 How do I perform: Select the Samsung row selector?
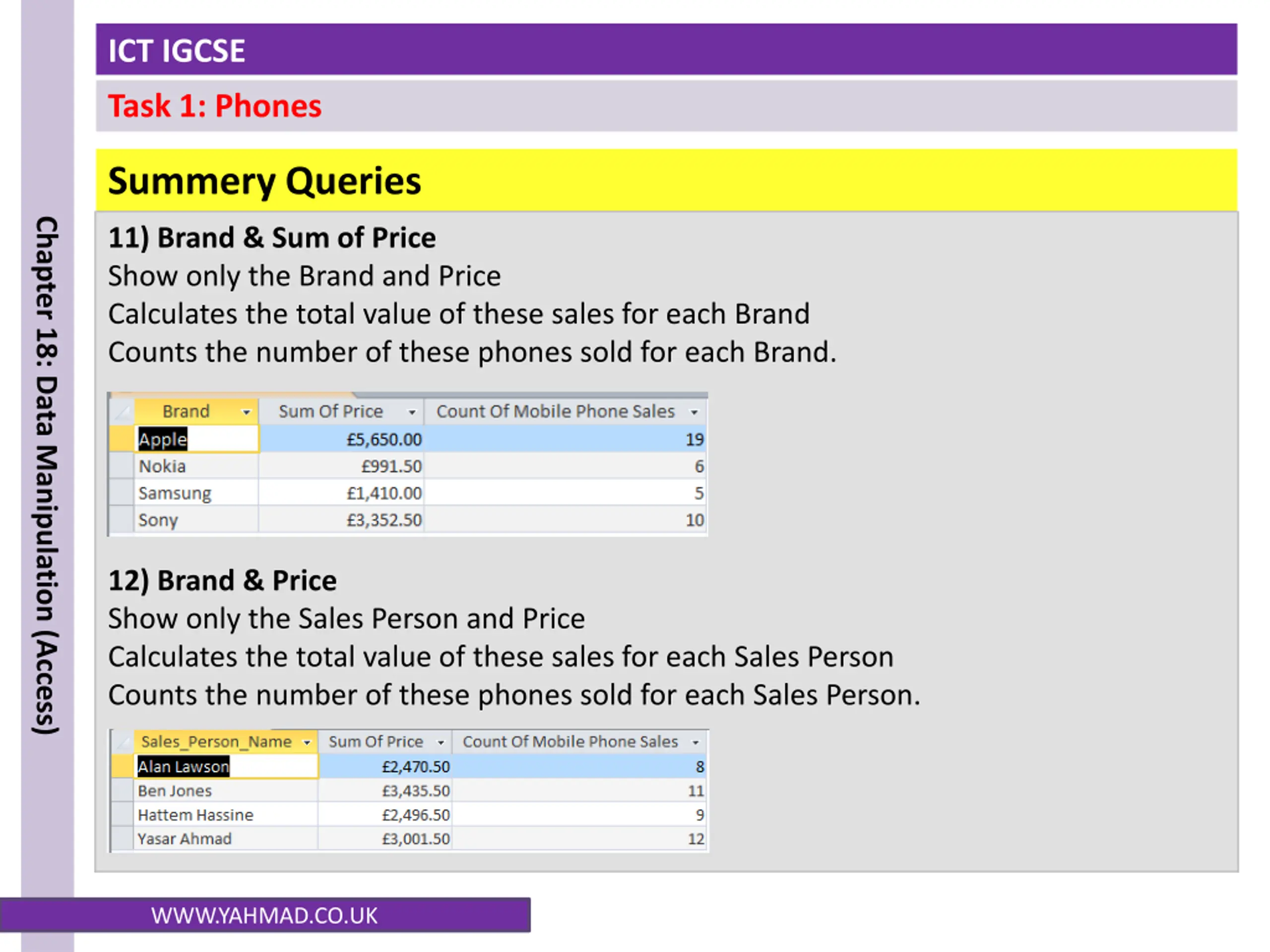pyautogui.click(x=122, y=493)
